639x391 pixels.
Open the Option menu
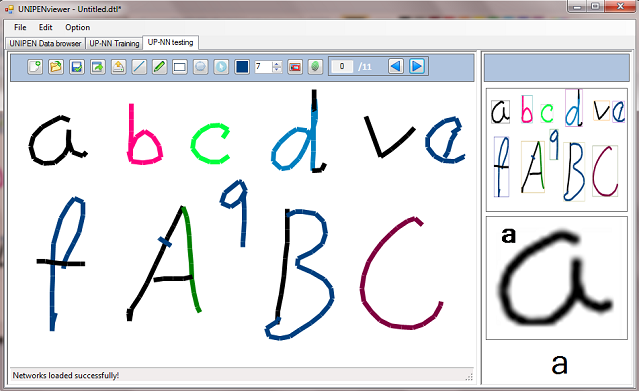tap(77, 27)
